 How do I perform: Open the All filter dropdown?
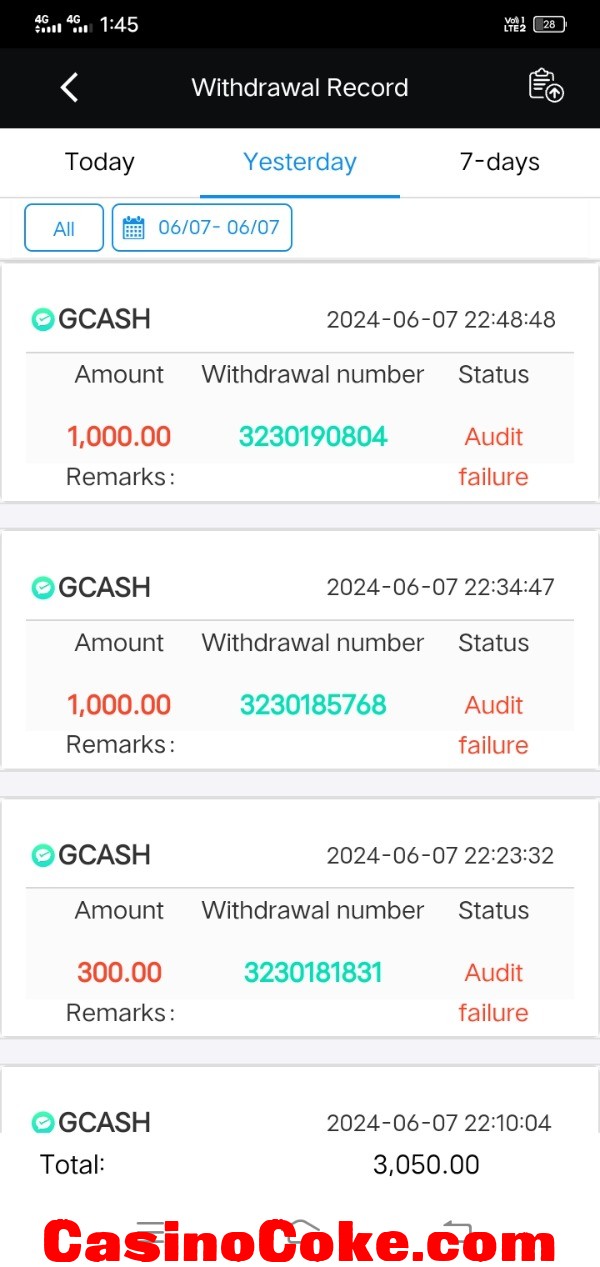[64, 228]
